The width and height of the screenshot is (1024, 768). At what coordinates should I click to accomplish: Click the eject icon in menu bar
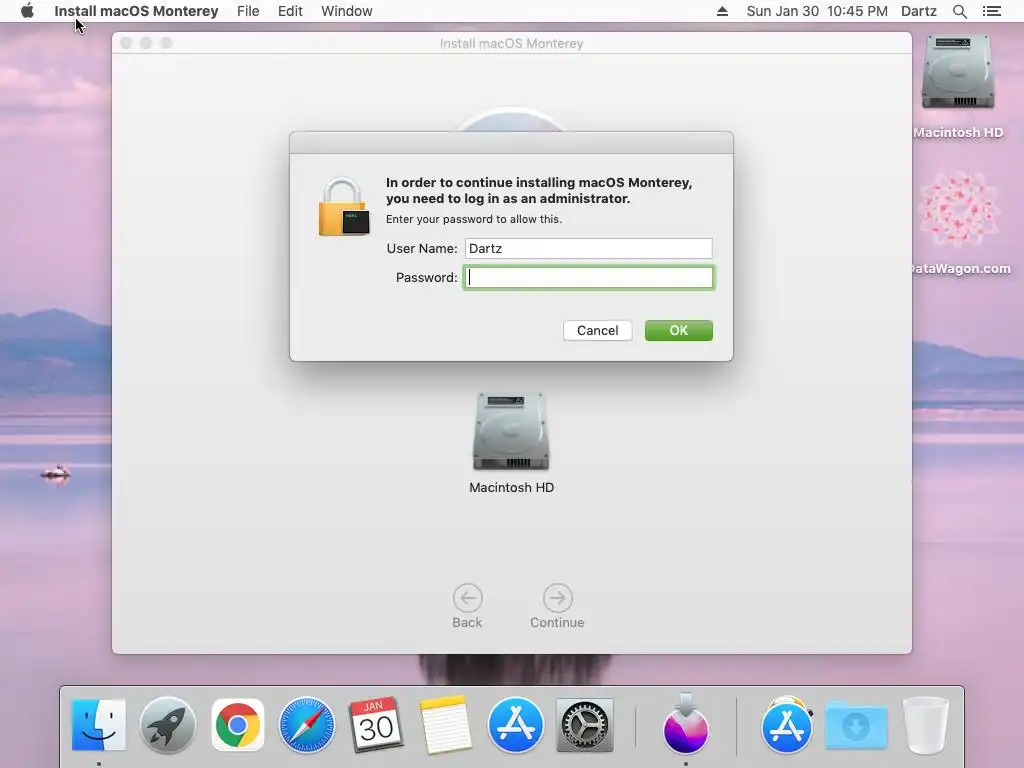pyautogui.click(x=722, y=11)
